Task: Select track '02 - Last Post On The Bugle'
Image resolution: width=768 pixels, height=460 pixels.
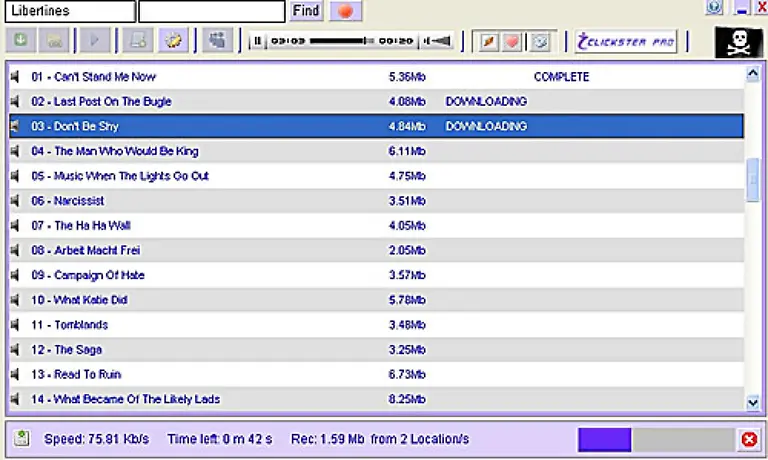Action: [x=376, y=101]
